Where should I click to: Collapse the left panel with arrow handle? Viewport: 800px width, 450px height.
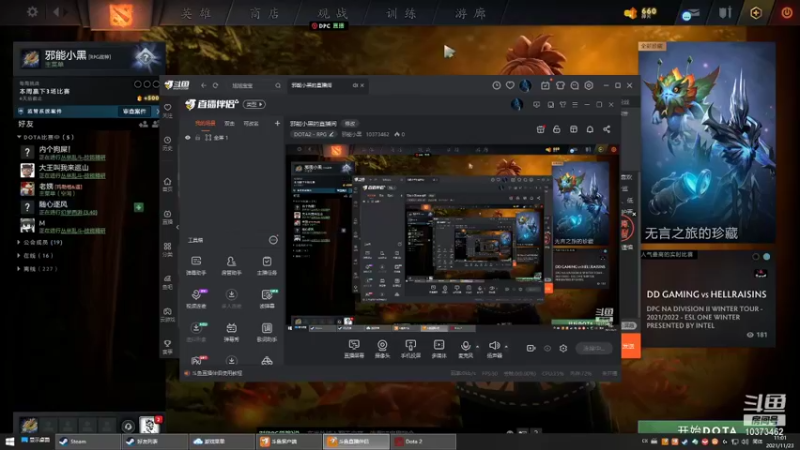point(178,227)
